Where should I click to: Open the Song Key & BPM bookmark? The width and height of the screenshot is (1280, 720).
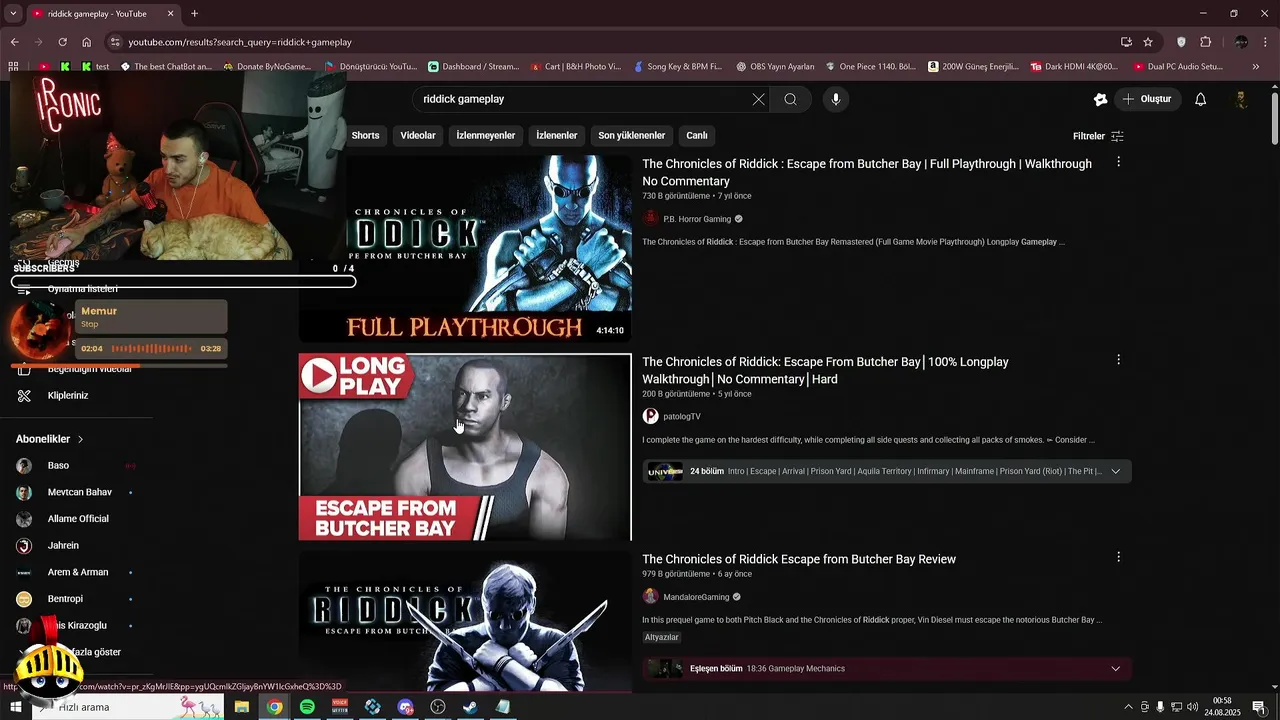[x=676, y=67]
